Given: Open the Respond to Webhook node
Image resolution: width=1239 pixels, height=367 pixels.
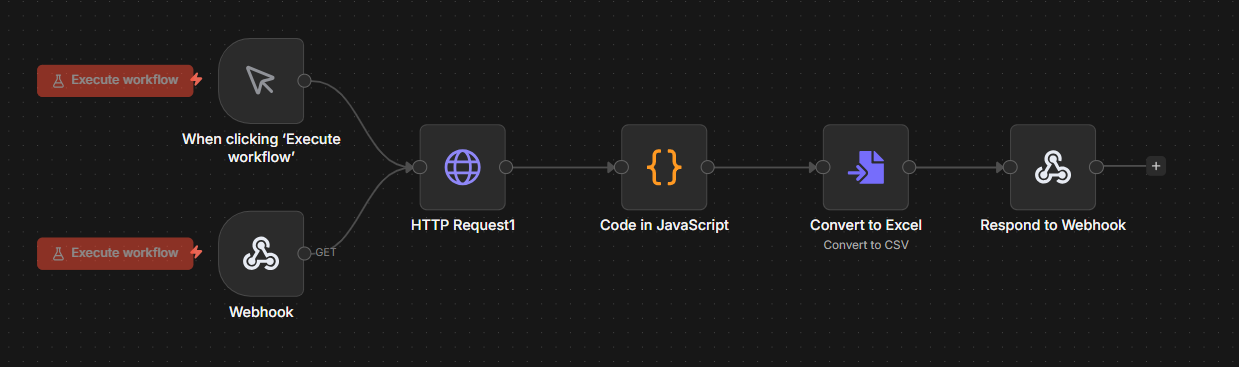Looking at the screenshot, I should pos(1053,167).
